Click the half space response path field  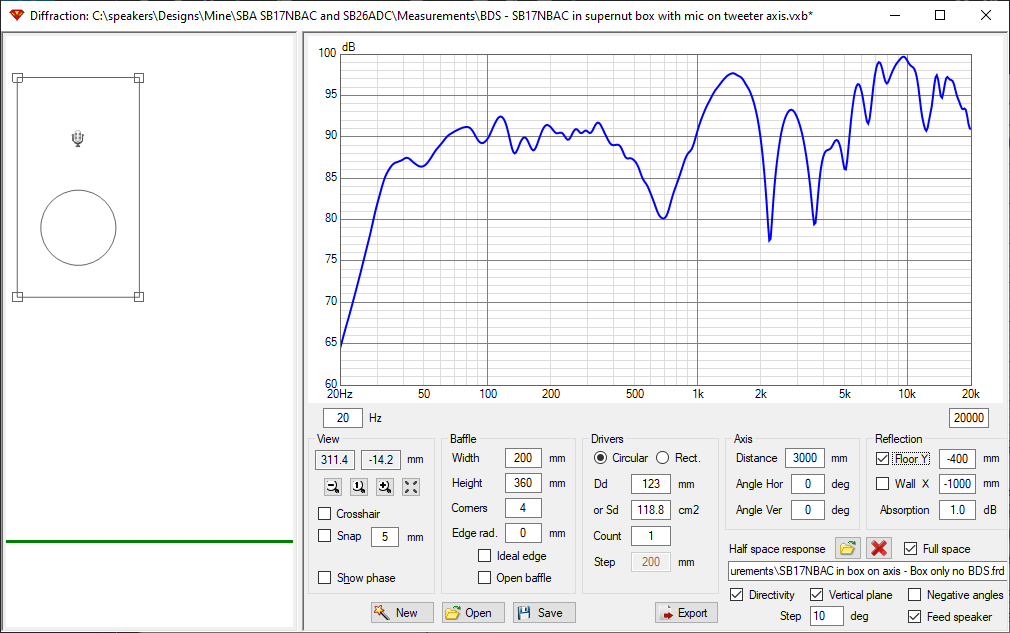868,571
